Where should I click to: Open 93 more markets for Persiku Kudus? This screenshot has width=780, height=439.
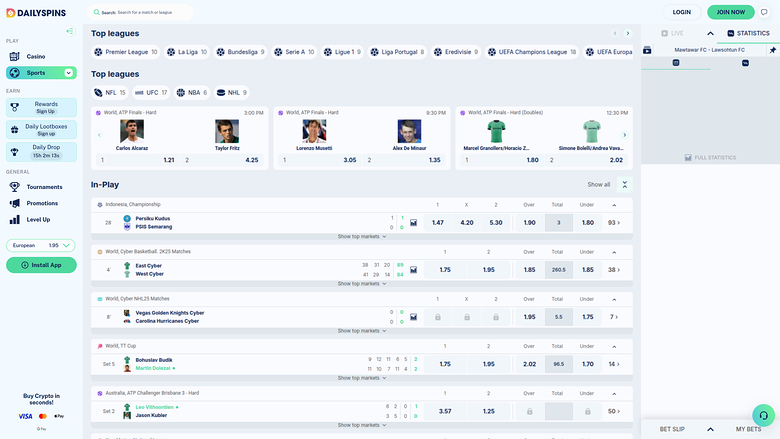(614, 223)
